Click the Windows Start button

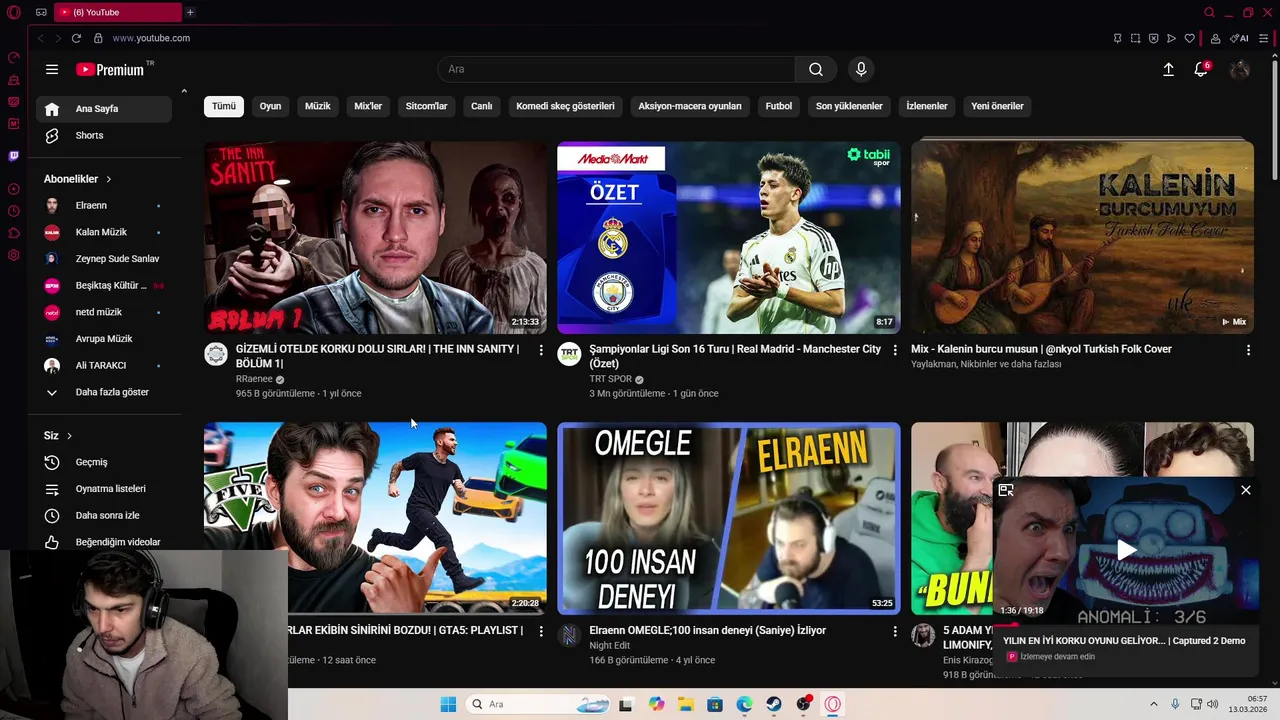[448, 704]
